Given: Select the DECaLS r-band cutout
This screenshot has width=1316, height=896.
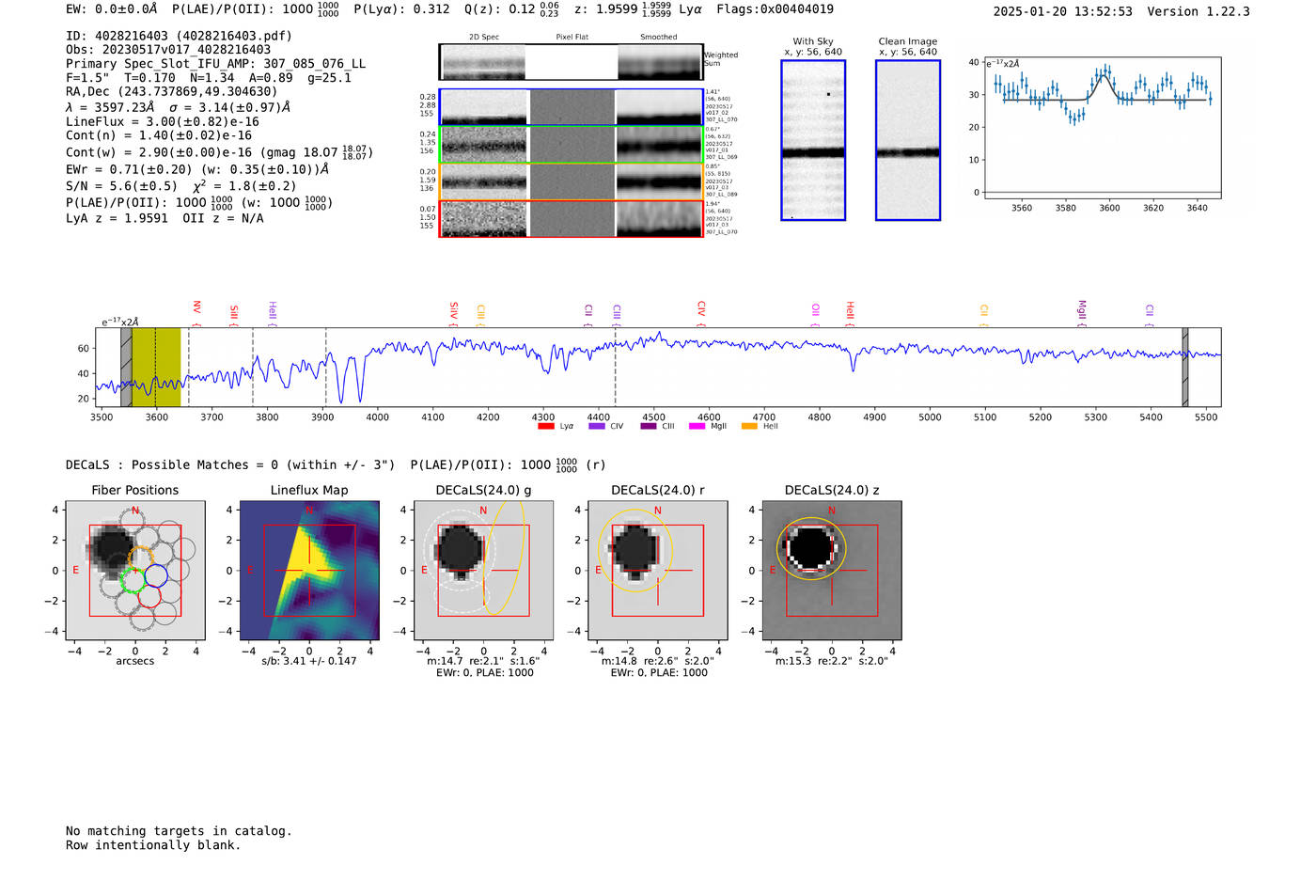Looking at the screenshot, I should pyautogui.click(x=658, y=571).
